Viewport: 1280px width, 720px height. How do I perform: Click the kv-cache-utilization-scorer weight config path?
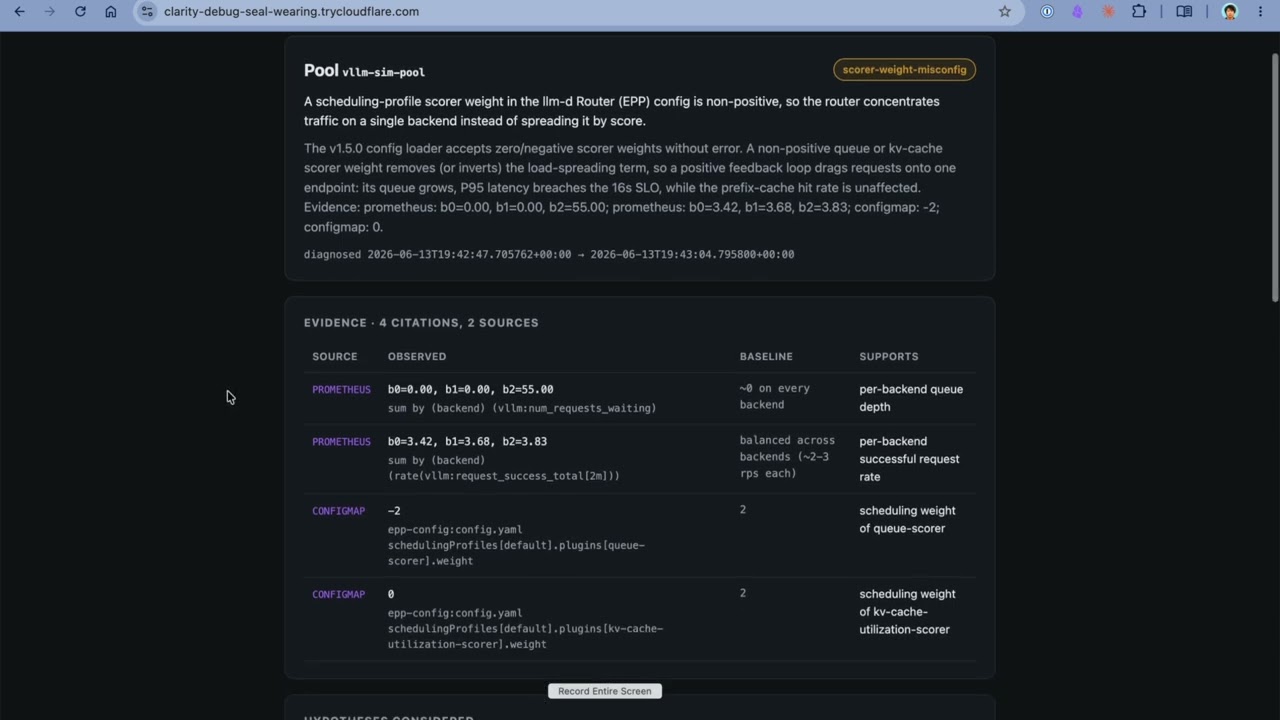[x=526, y=629]
